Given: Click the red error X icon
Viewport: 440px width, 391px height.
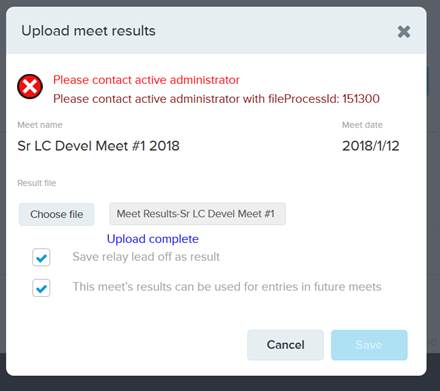Looking at the screenshot, I should coord(30,87).
